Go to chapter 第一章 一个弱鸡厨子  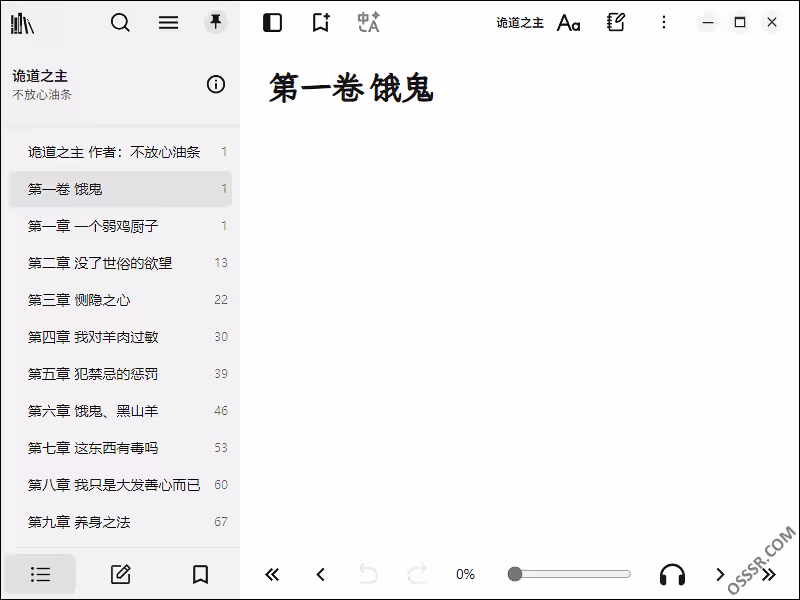point(120,226)
